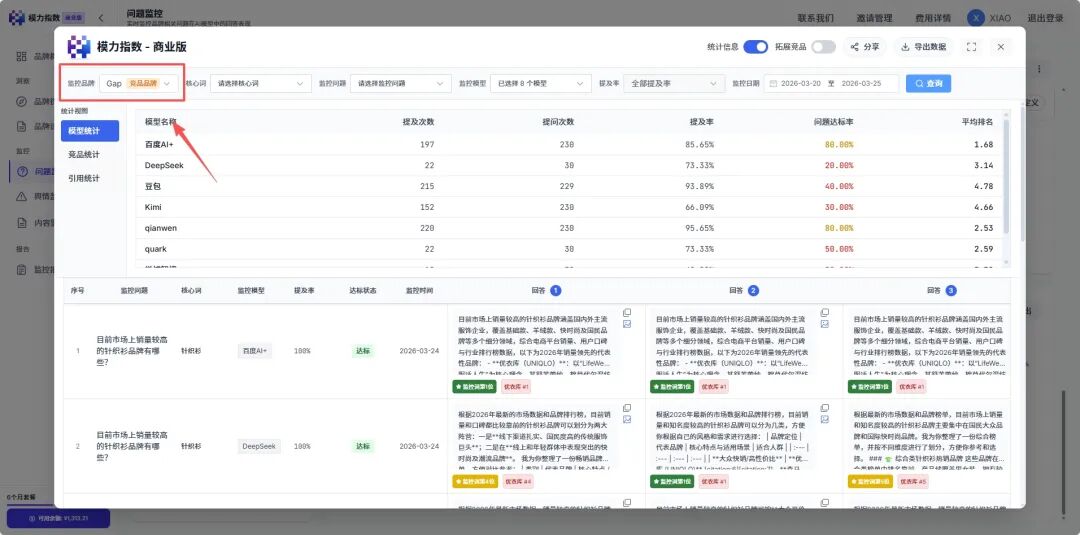
Task: Open 邀请管理 in the top bar
Action: (874, 18)
